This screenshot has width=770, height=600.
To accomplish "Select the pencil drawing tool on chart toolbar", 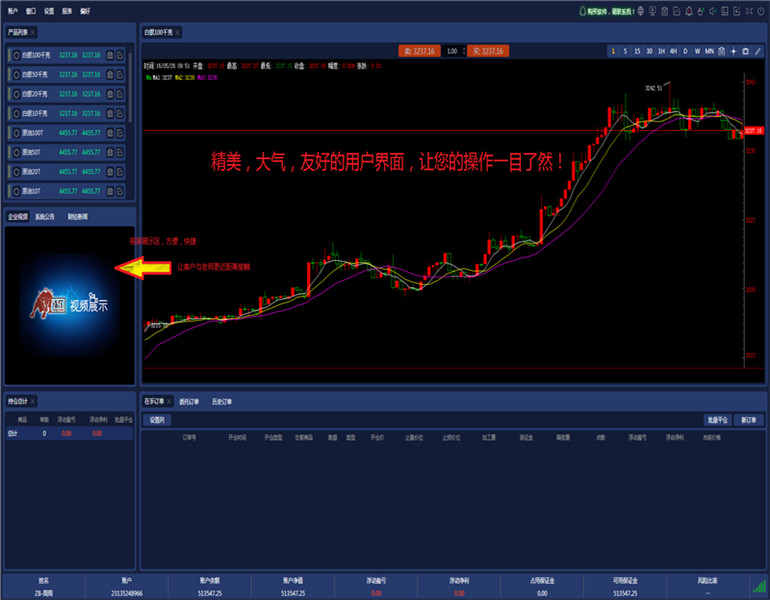I will 758,51.
